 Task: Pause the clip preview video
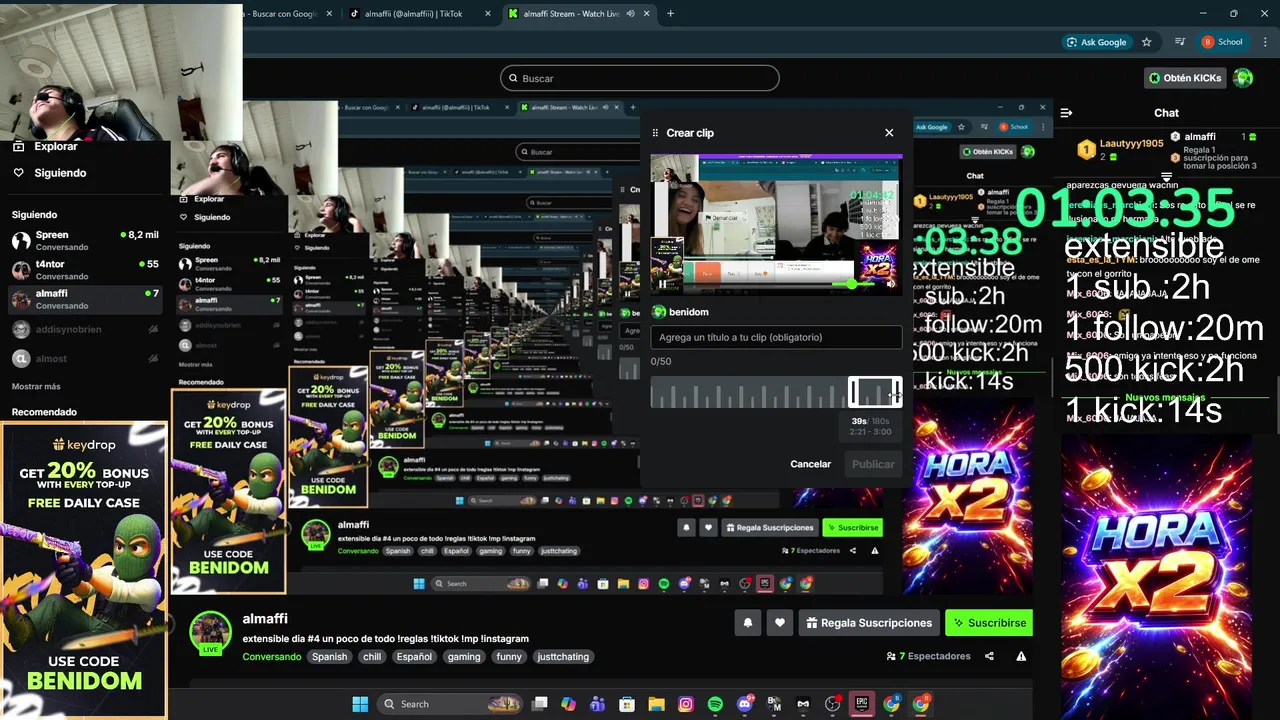click(x=662, y=284)
